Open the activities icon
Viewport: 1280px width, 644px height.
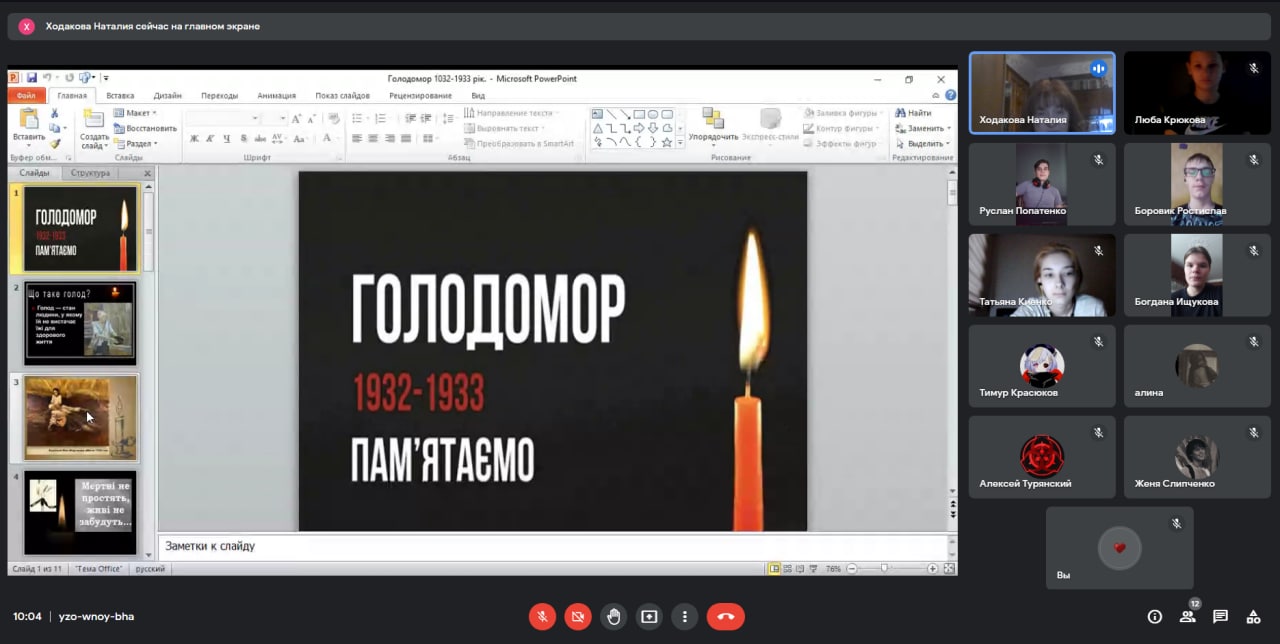point(1253,617)
